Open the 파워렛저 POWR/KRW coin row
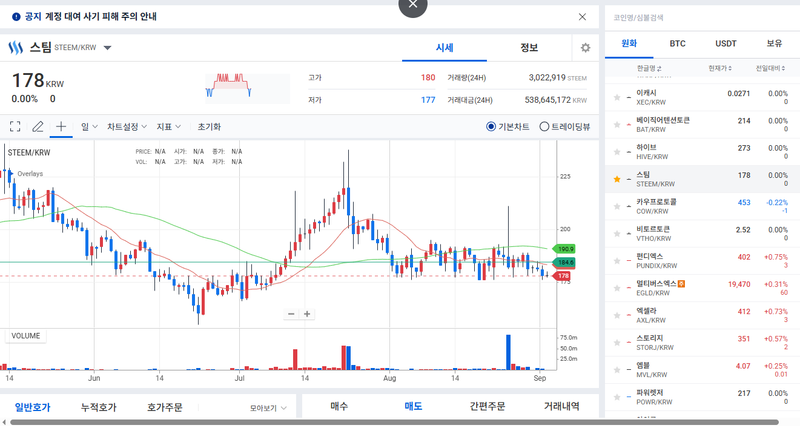The image size is (800, 426). pyautogui.click(x=702, y=397)
